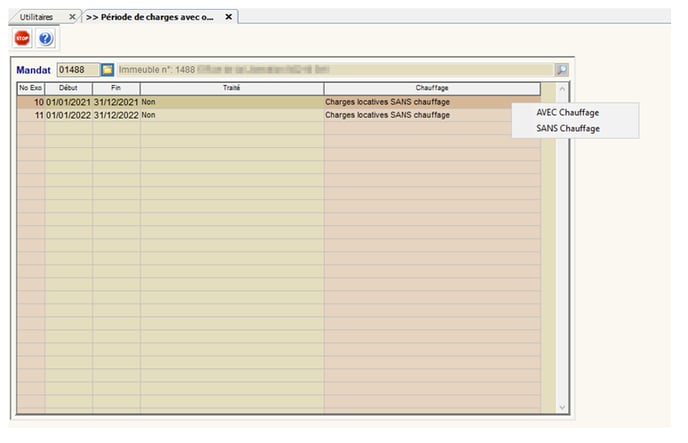Click the Traité column header

[231, 88]
